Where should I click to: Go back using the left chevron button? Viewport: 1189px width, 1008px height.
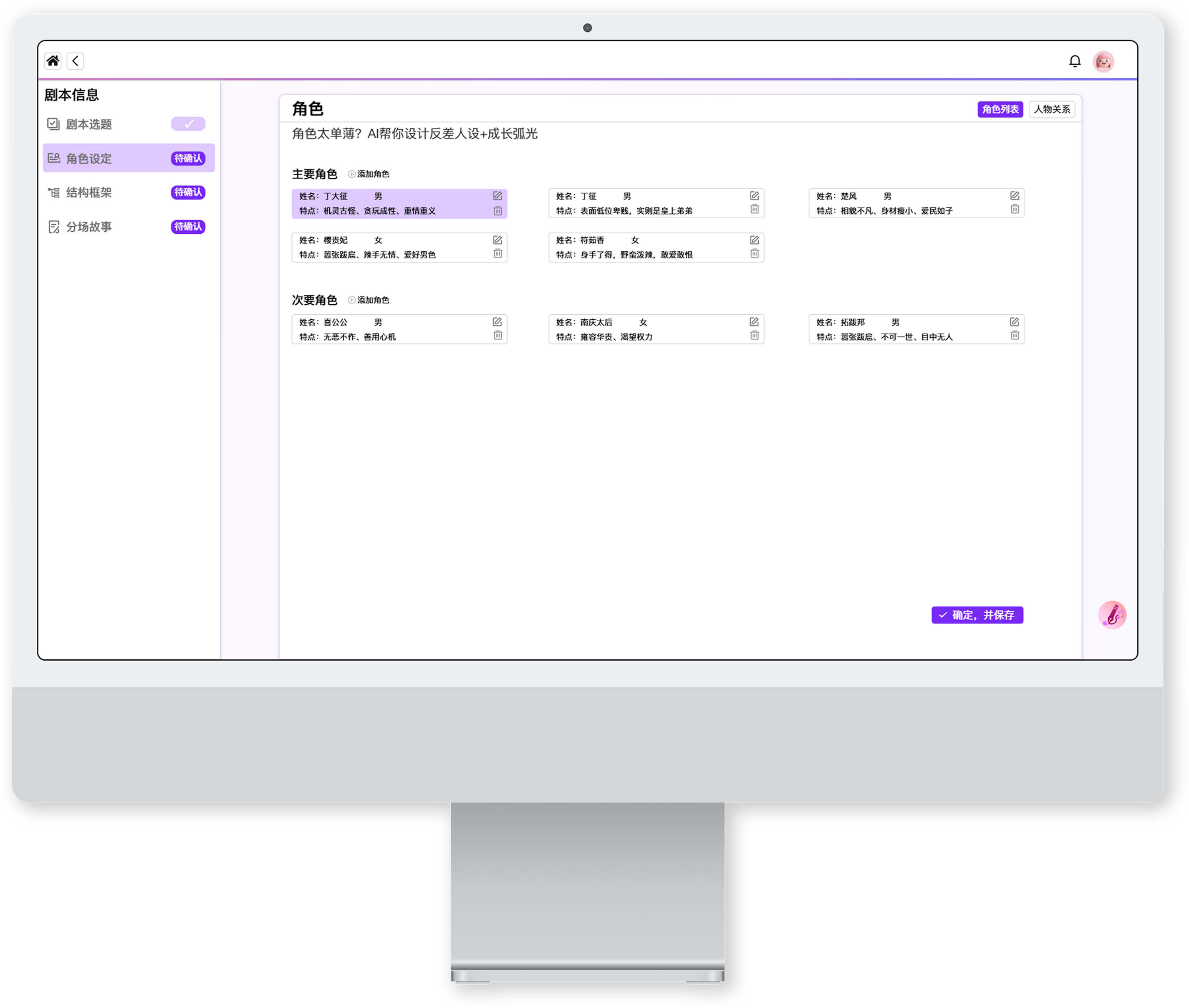(76, 61)
